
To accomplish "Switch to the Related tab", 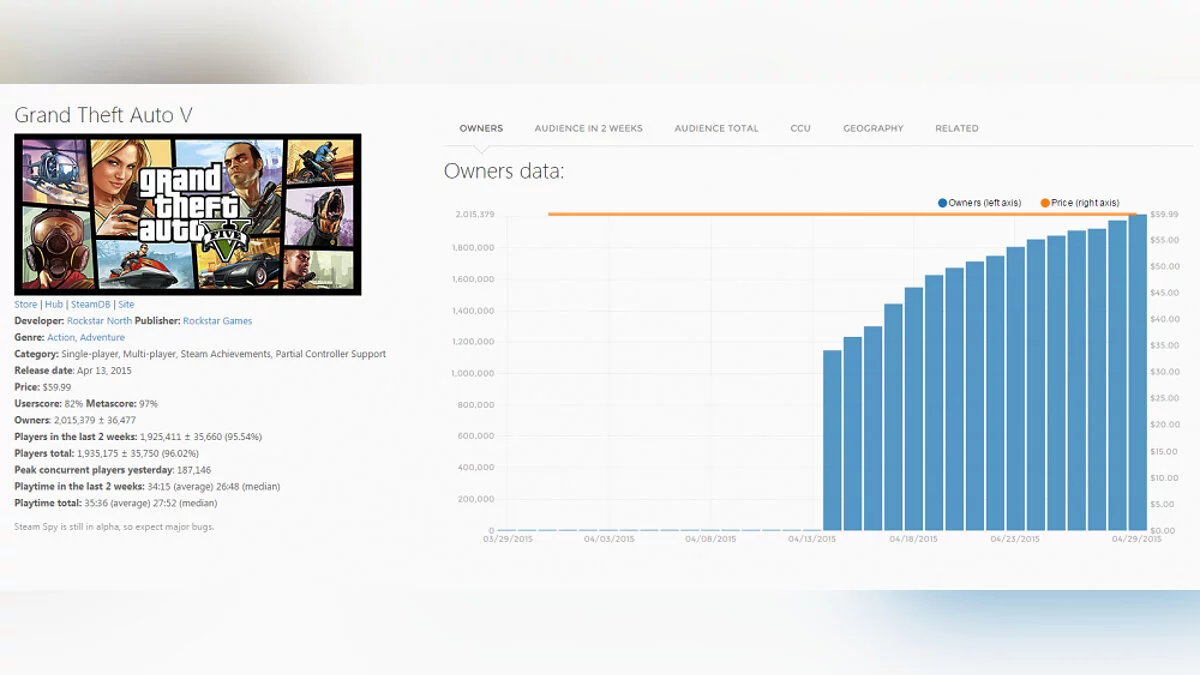I will (x=957, y=128).
